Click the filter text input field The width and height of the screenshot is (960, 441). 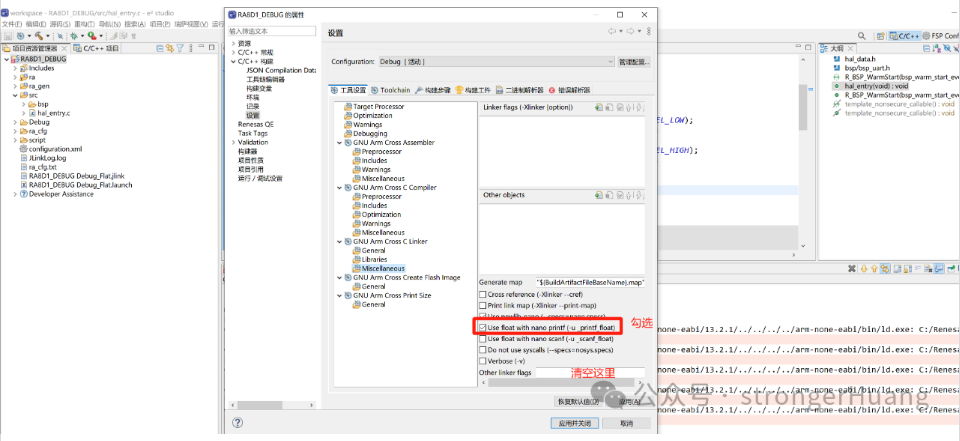point(272,31)
